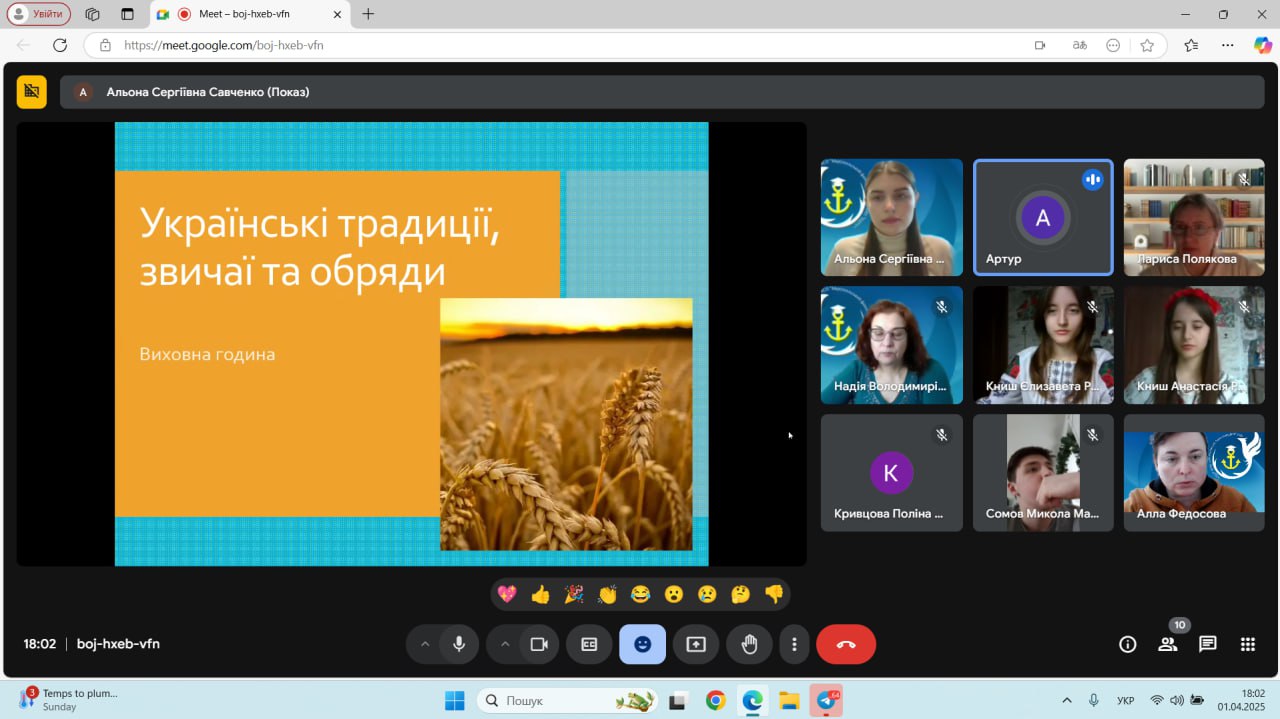
Task: Open the activities grid icon
Action: pyautogui.click(x=1247, y=644)
